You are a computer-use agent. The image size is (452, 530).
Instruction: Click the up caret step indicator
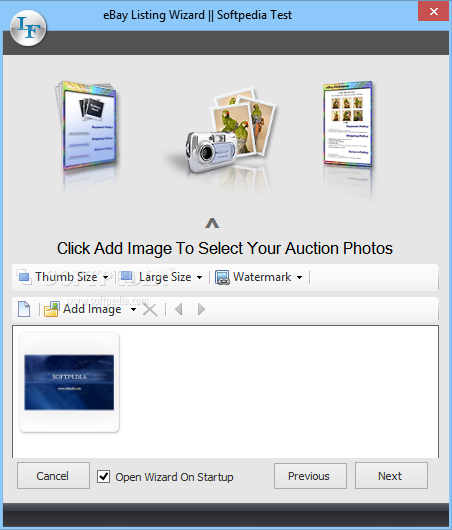tap(212, 223)
